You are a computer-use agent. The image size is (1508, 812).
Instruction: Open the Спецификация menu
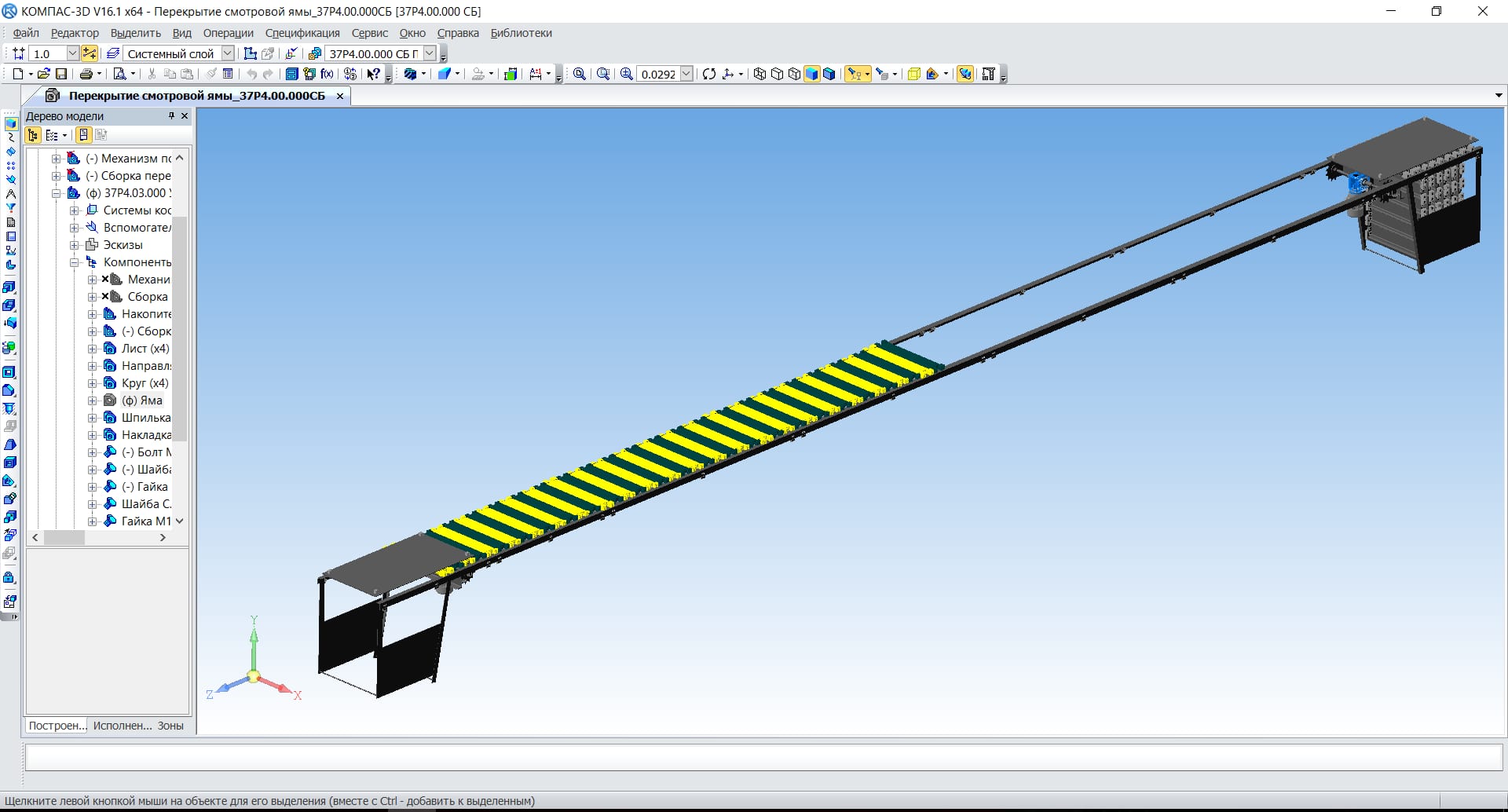tap(302, 33)
